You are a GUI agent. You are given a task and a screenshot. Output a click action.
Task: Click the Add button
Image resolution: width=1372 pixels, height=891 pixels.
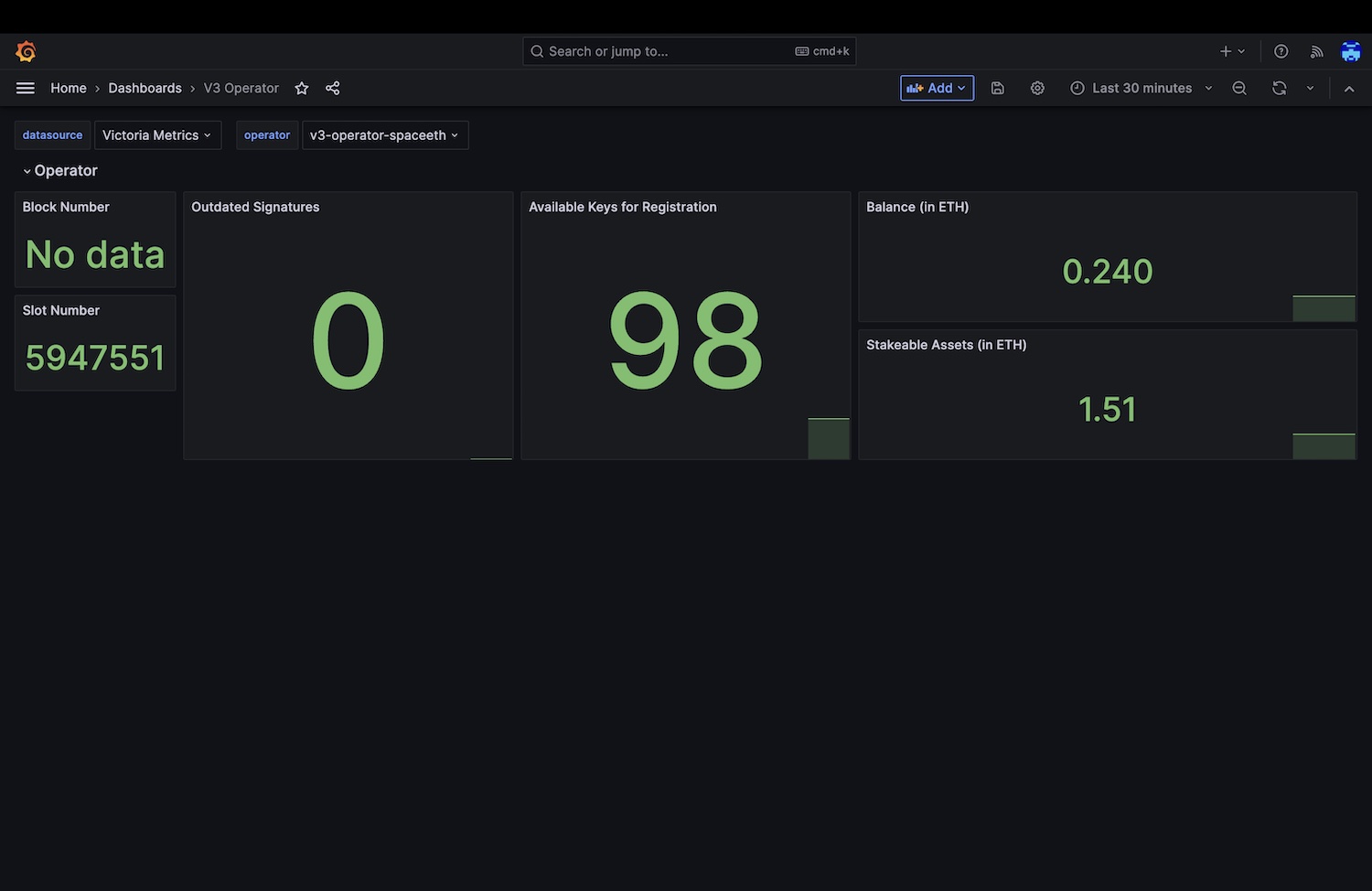tap(937, 88)
